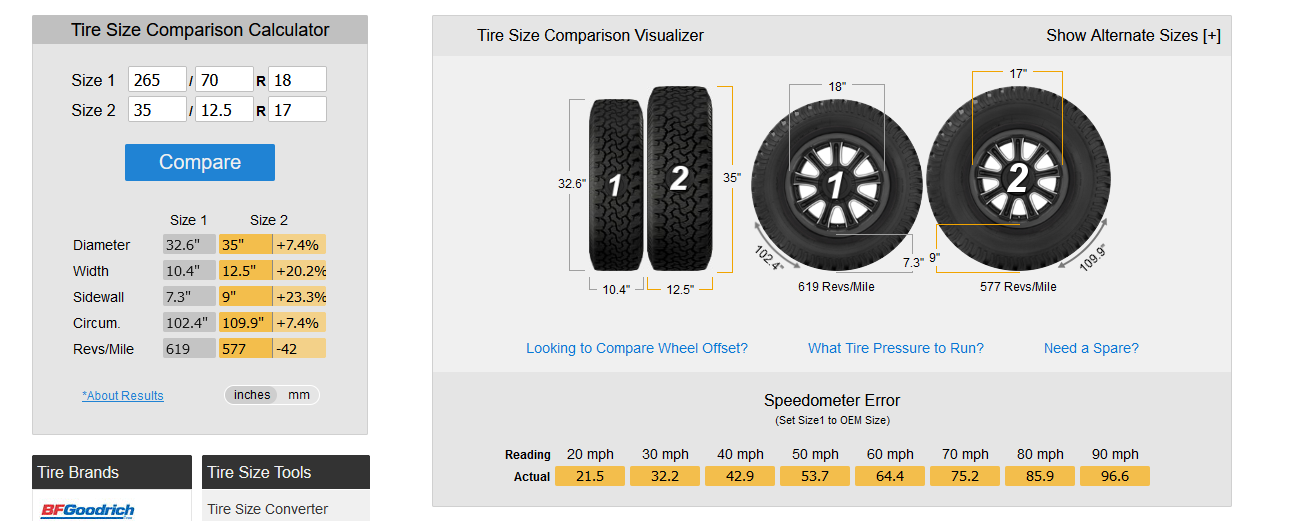Open Looking to Compare Wheel Offset link

pyautogui.click(x=637, y=348)
